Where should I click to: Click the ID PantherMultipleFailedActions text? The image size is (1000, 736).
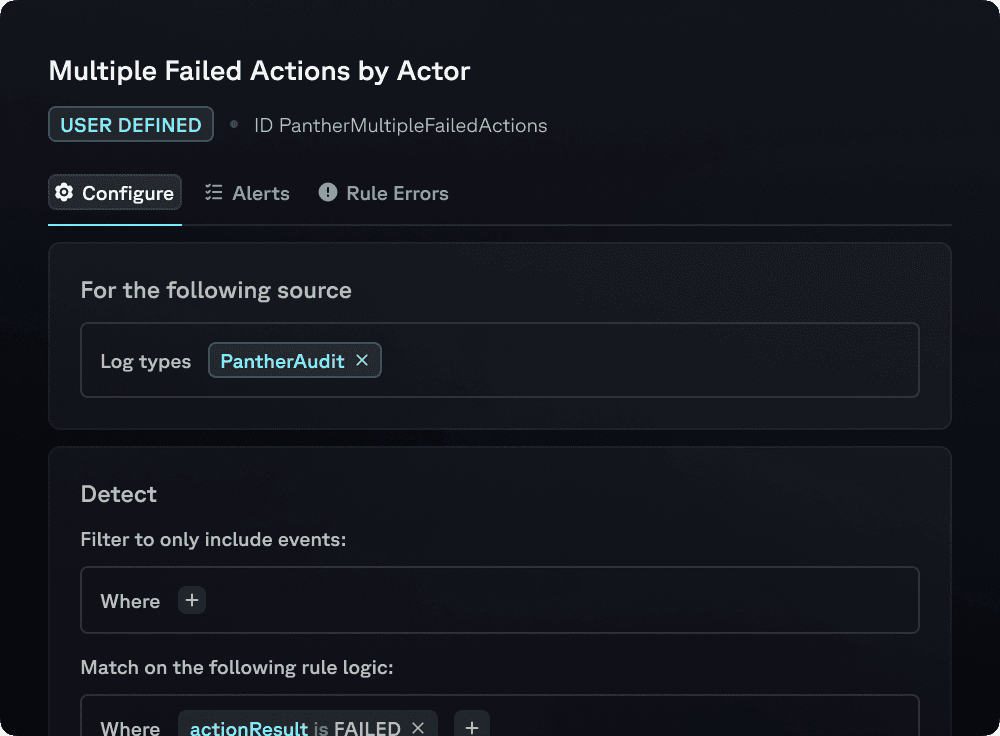tap(400, 126)
